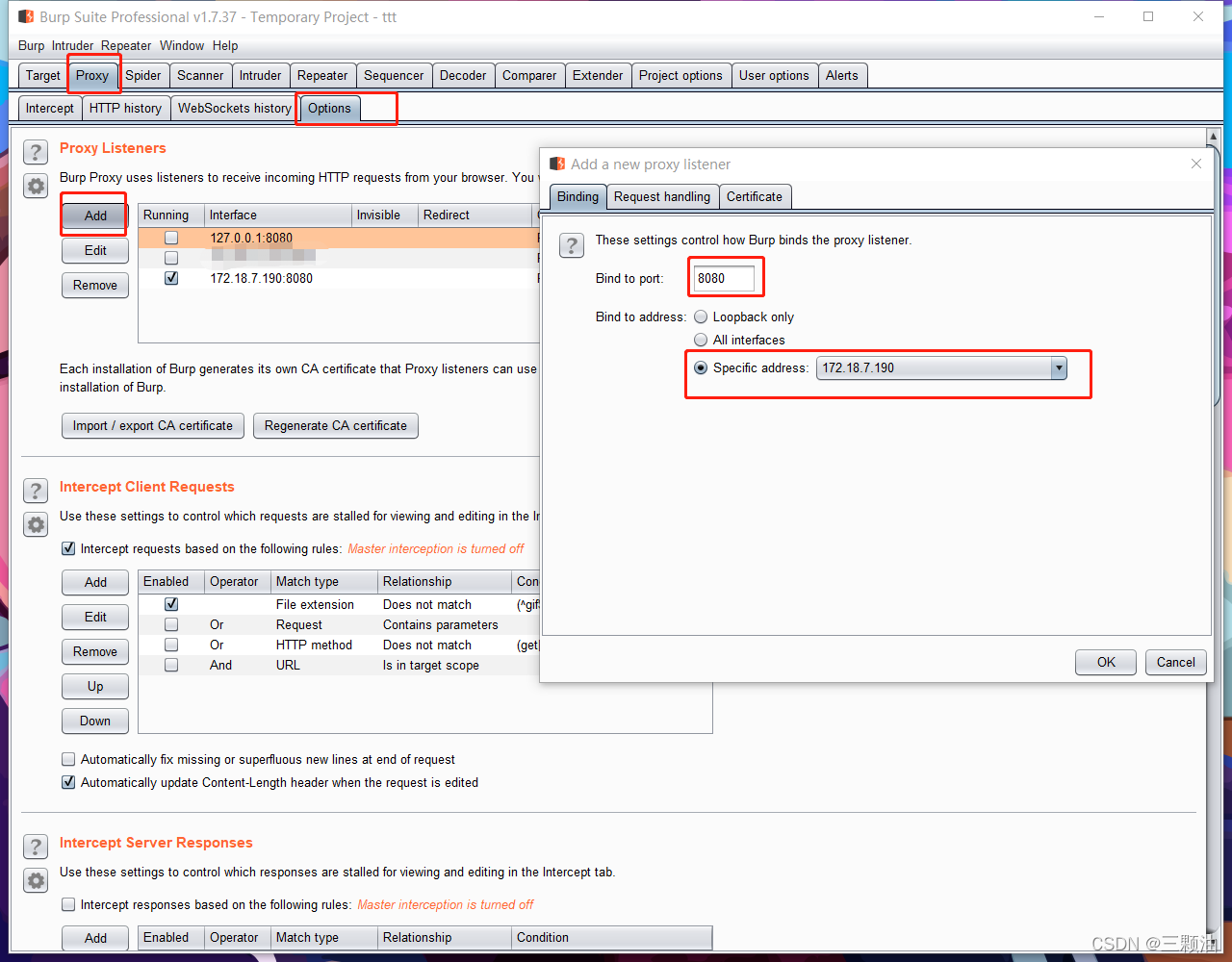Screen dimensions: 1232x962
Task: Enable the HTTP method intercept rule
Action: (171, 645)
